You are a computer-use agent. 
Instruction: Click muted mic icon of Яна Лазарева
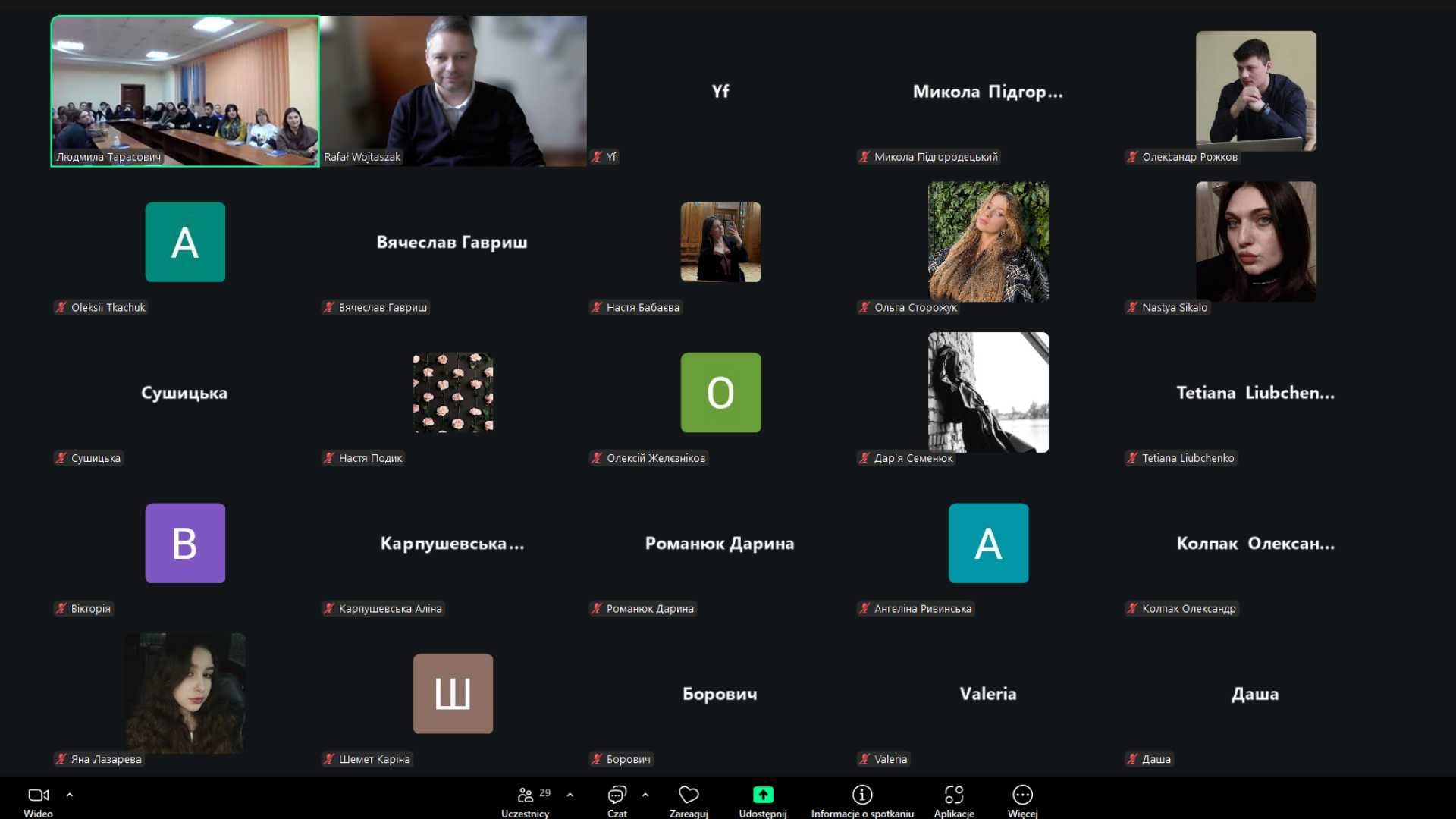click(61, 759)
